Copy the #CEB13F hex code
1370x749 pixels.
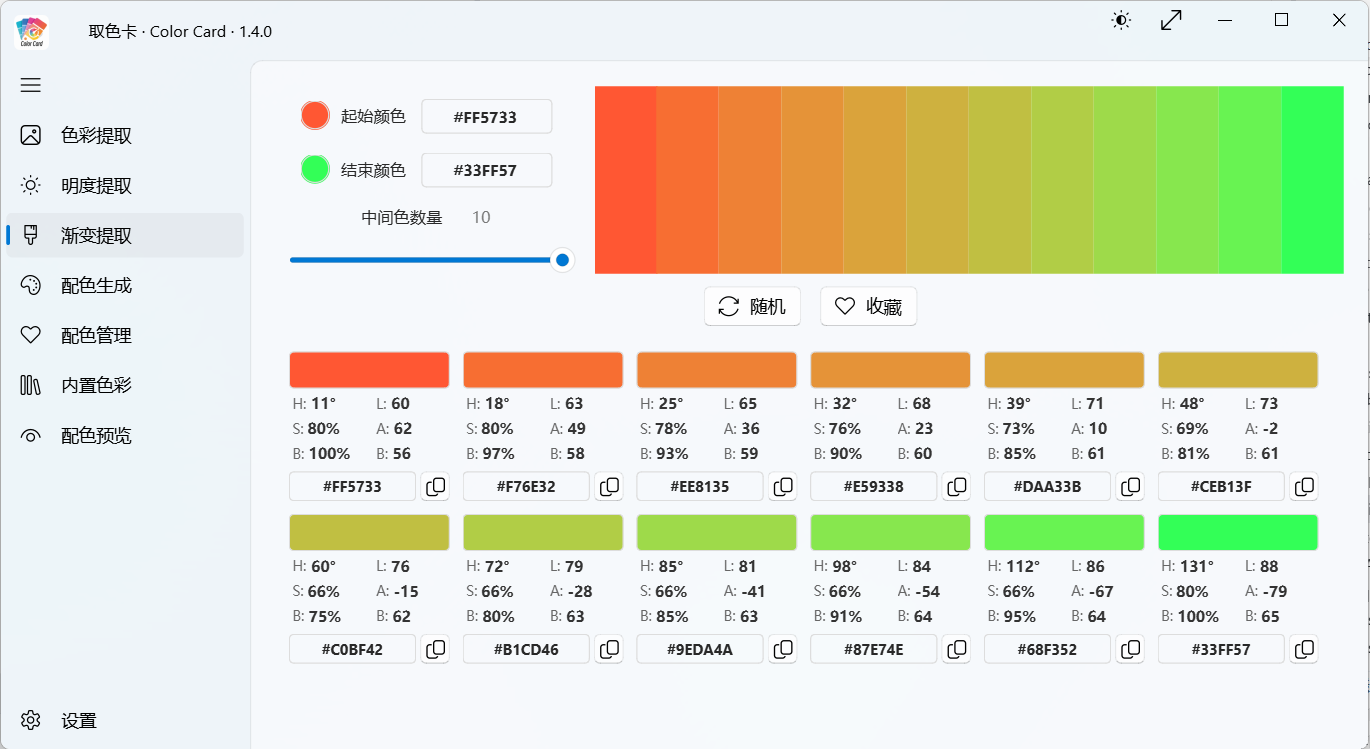point(1304,487)
